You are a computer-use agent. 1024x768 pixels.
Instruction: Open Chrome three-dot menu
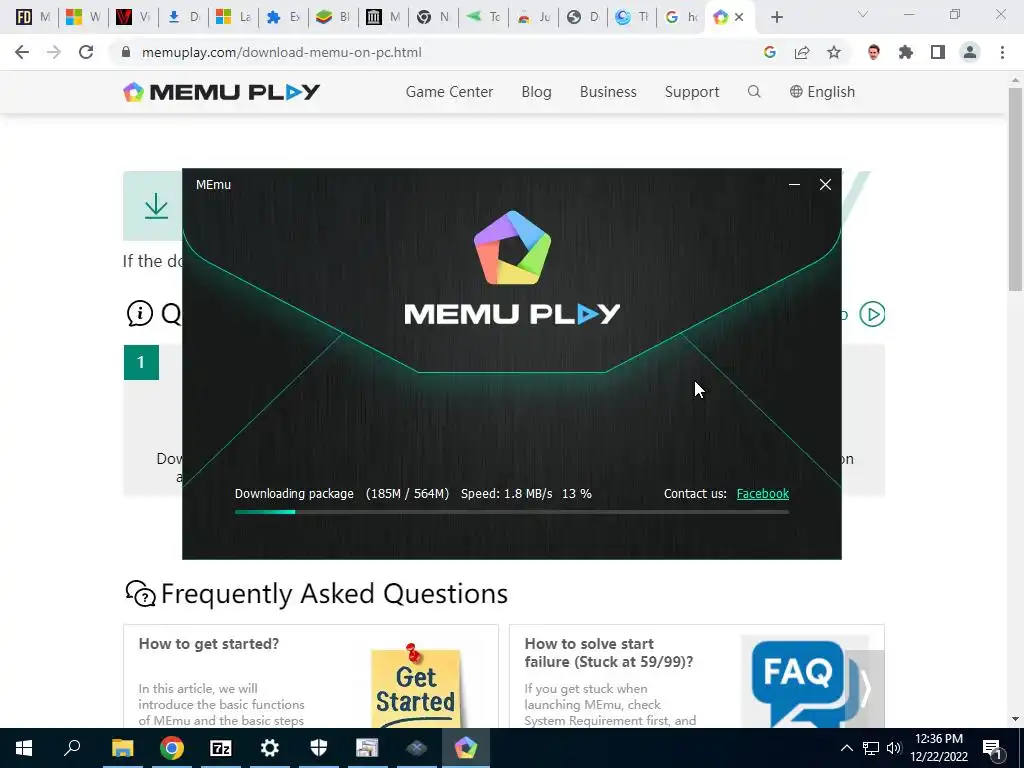coord(1002,52)
